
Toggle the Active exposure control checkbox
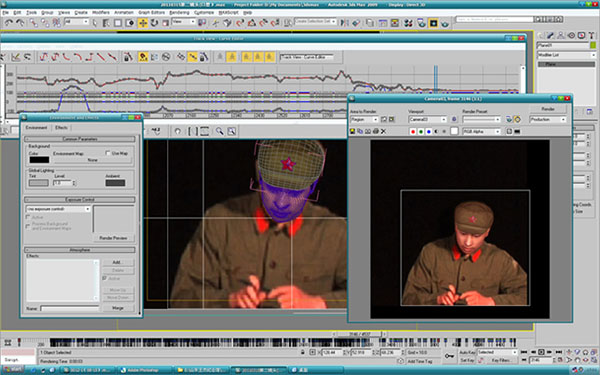point(28,217)
